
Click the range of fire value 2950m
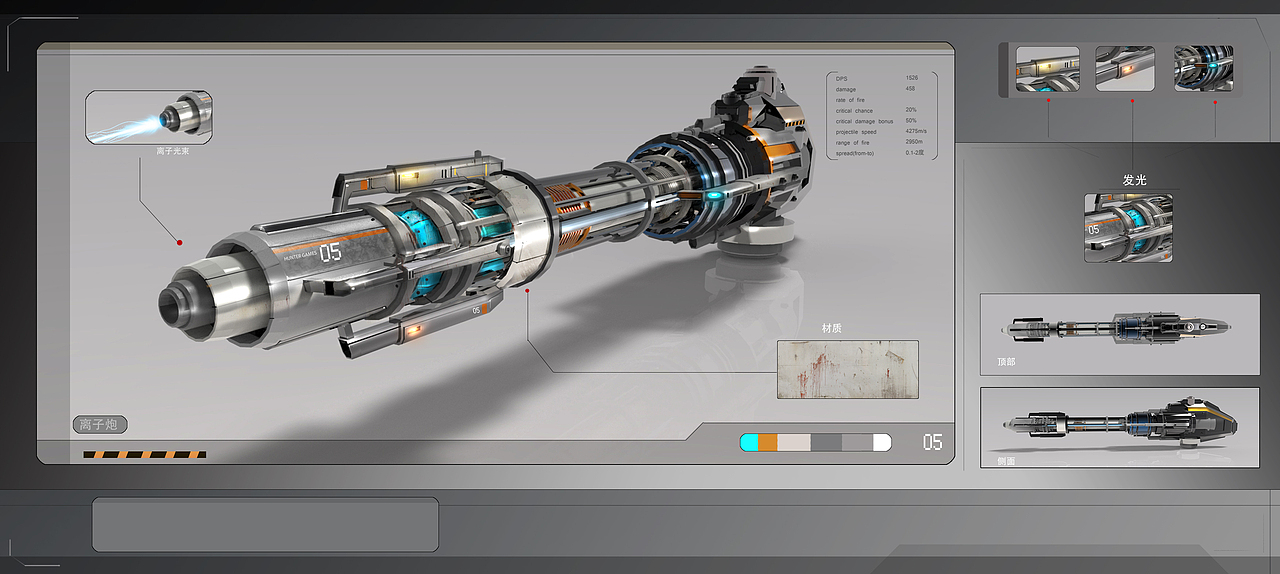pyautogui.click(x=914, y=143)
